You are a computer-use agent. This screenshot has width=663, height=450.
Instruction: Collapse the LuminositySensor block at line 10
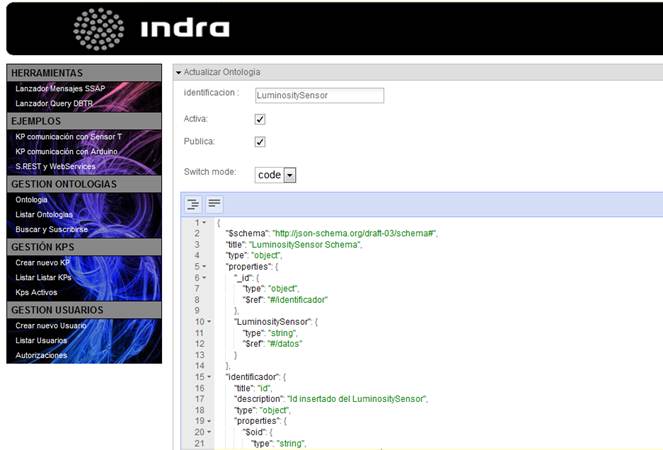(x=204, y=321)
